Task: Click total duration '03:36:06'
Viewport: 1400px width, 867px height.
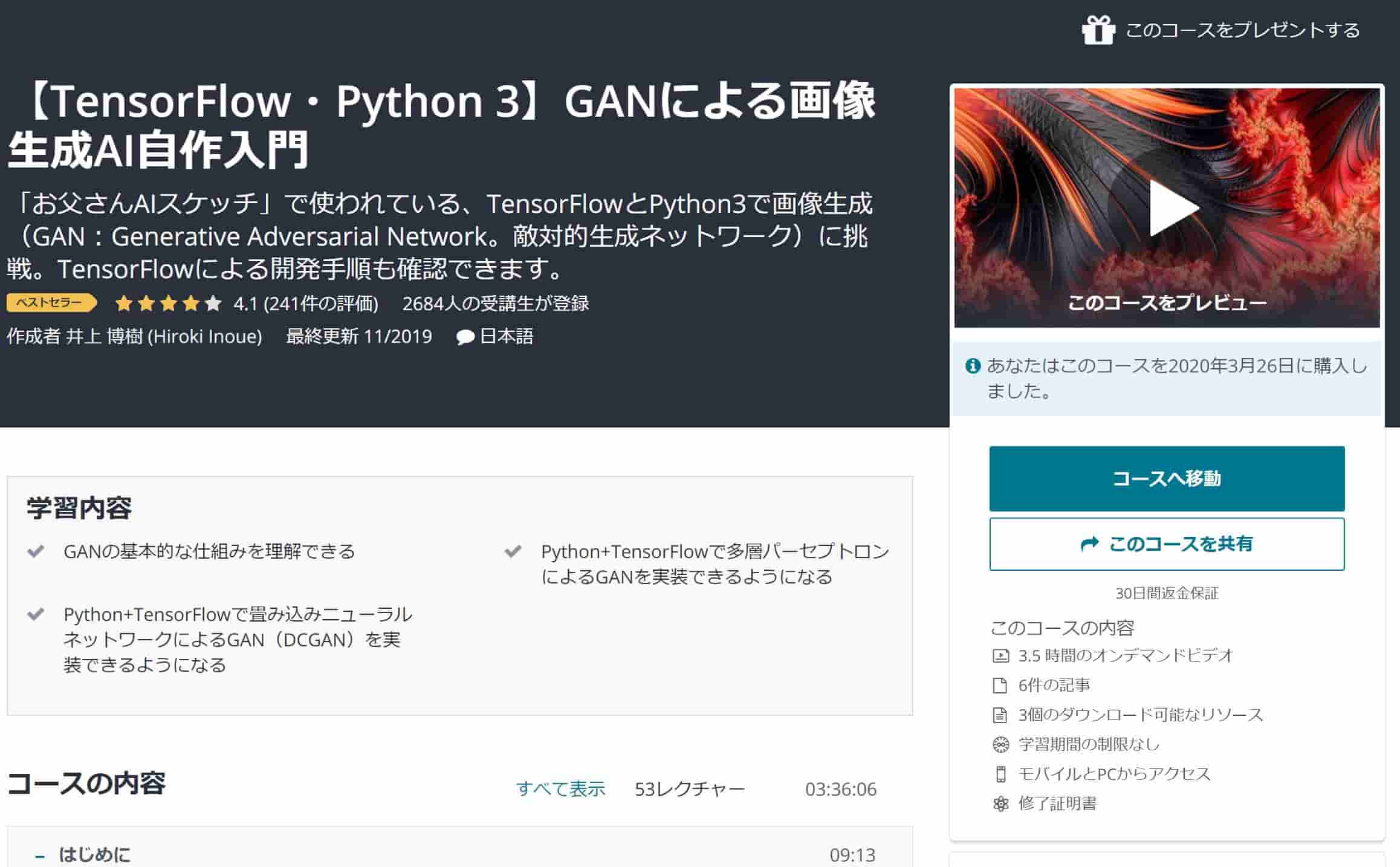Action: [x=840, y=788]
